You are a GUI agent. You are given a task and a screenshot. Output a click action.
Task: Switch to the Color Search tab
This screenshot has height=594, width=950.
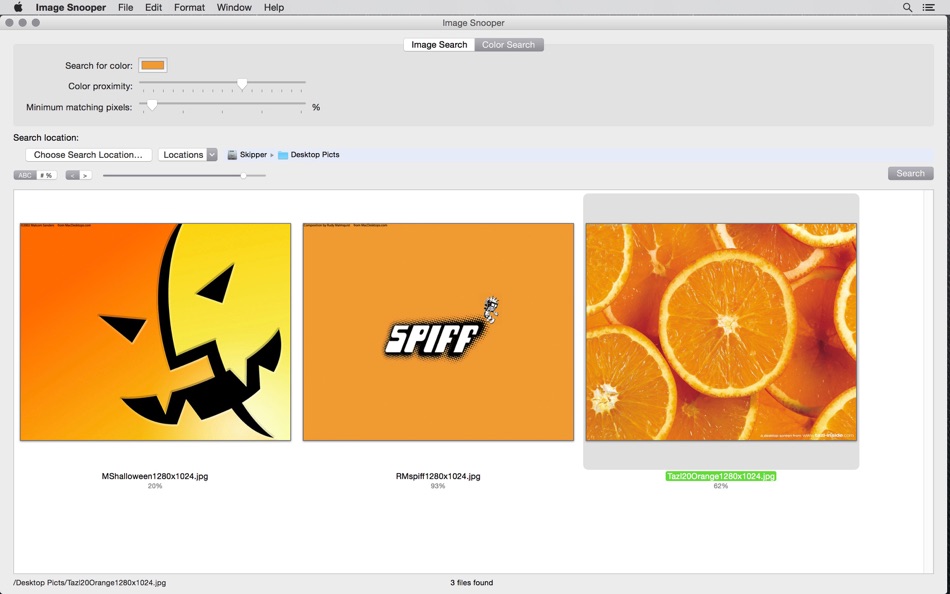click(x=508, y=44)
